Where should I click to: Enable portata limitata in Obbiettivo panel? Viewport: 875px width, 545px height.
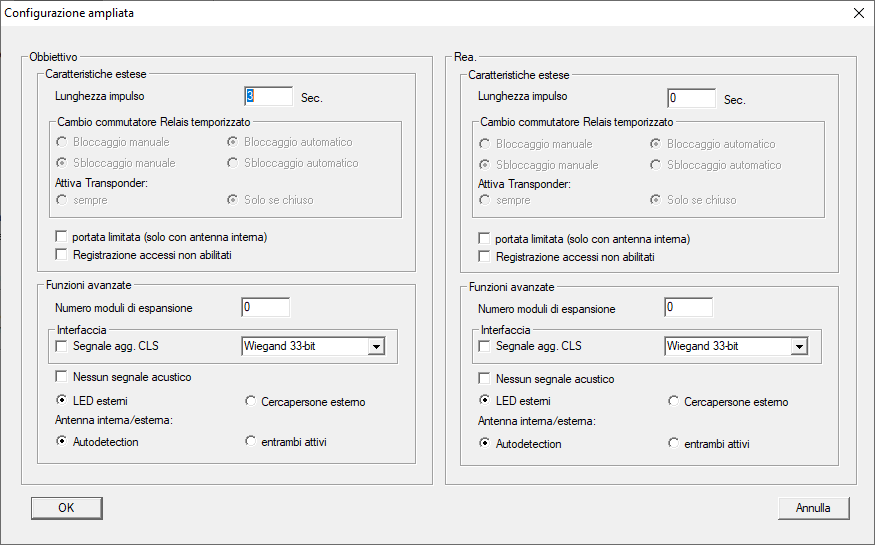[63, 238]
